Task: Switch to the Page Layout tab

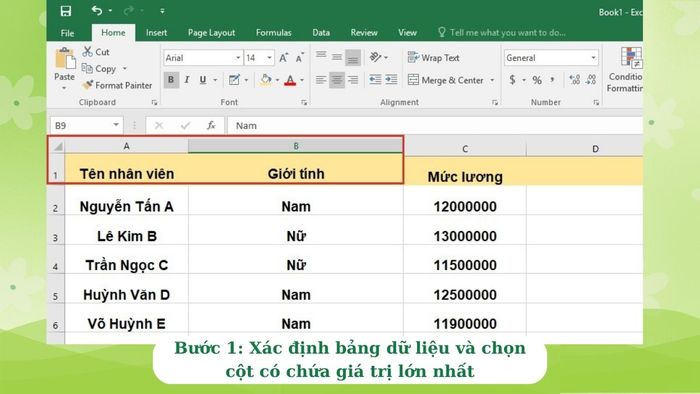Action: 211,33
